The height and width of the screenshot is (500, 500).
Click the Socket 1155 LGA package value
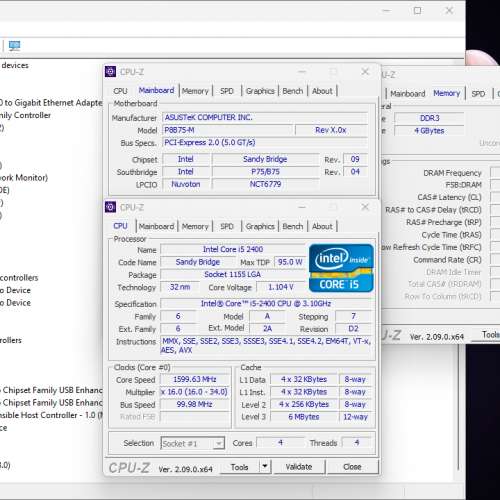233,274
